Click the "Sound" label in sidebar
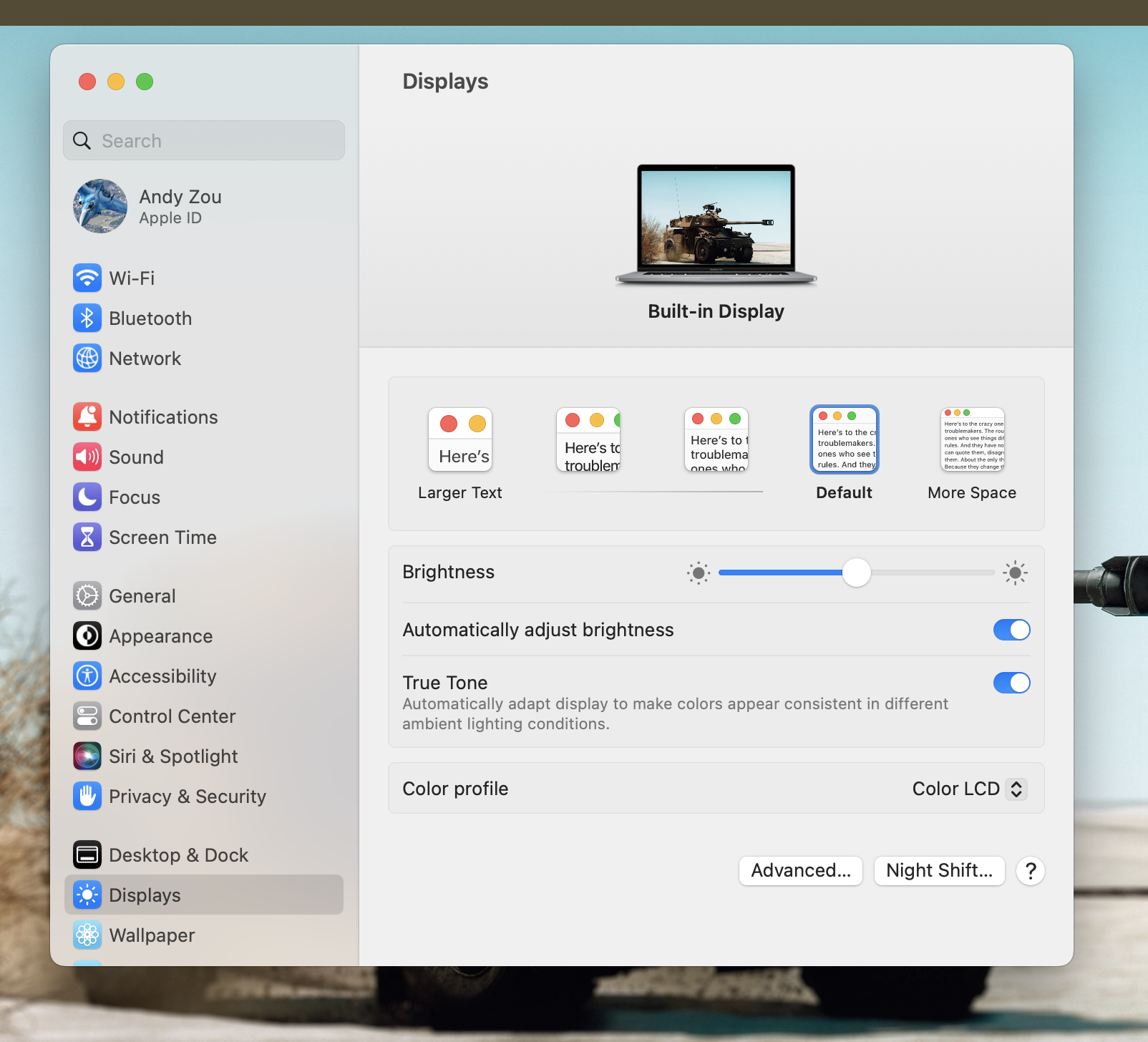Screen dimensions: 1148x1042 (x=136, y=457)
